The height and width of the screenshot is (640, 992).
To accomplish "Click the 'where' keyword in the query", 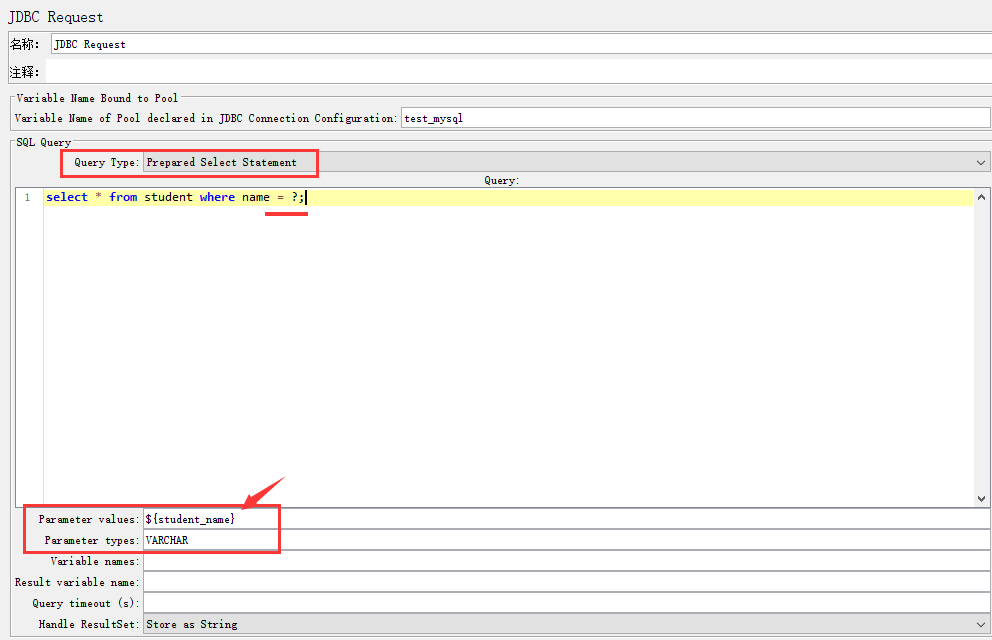I will click(217, 197).
